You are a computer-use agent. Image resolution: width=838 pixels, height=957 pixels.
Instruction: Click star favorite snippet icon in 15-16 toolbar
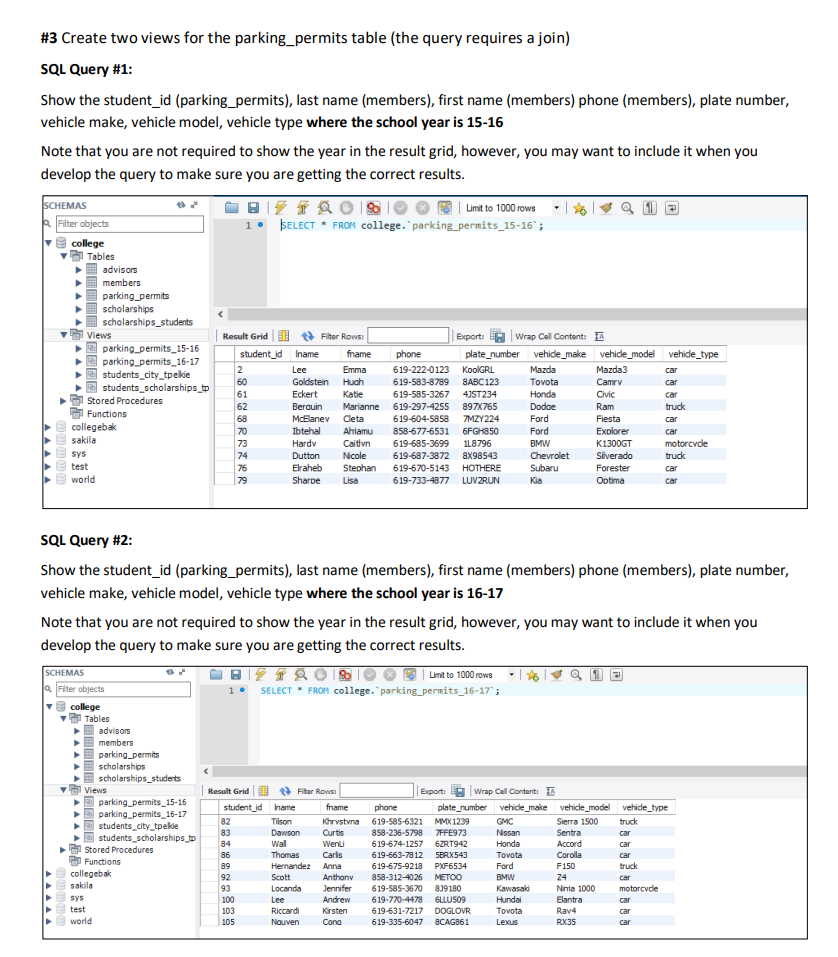[x=579, y=209]
